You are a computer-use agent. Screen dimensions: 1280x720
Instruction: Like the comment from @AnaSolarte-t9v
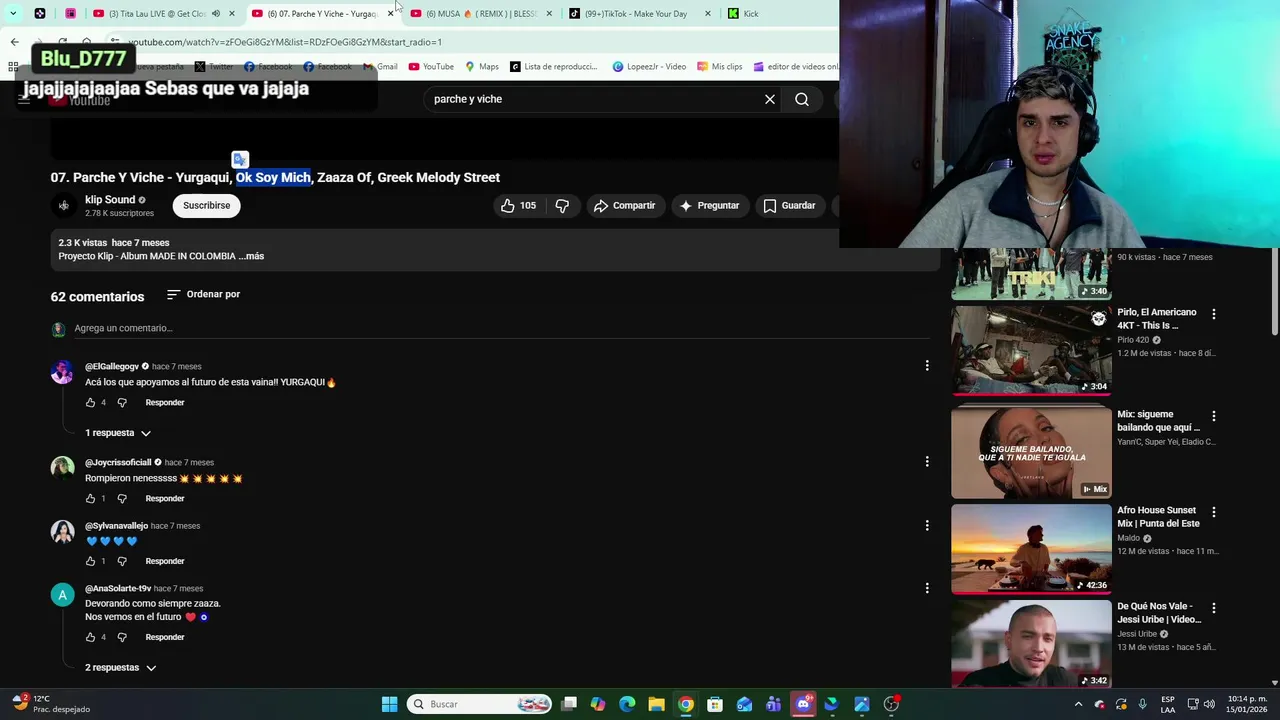[90, 637]
